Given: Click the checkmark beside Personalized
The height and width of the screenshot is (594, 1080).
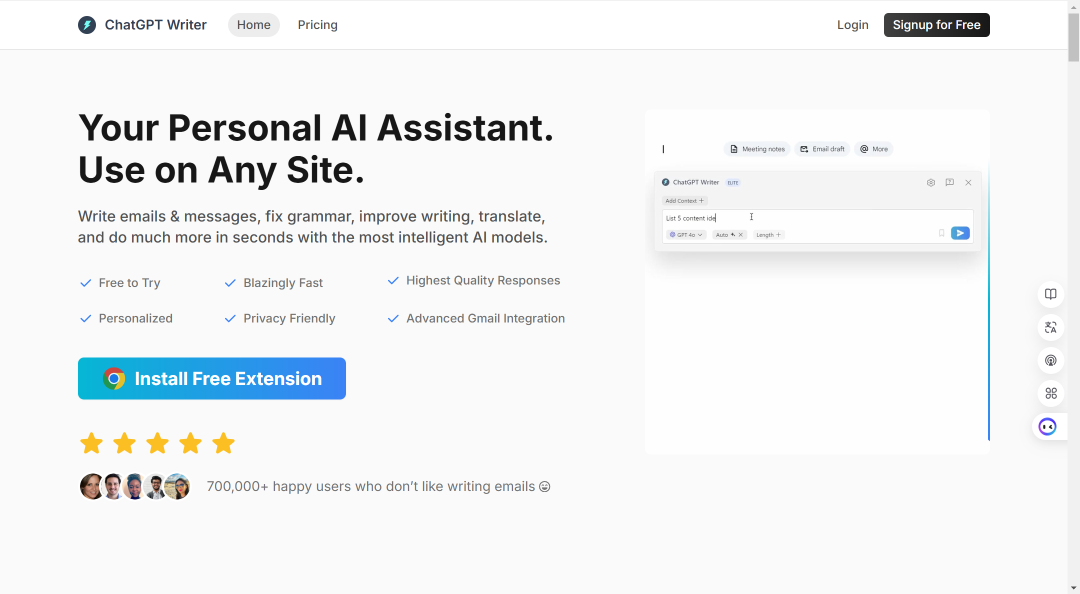Looking at the screenshot, I should (x=85, y=318).
